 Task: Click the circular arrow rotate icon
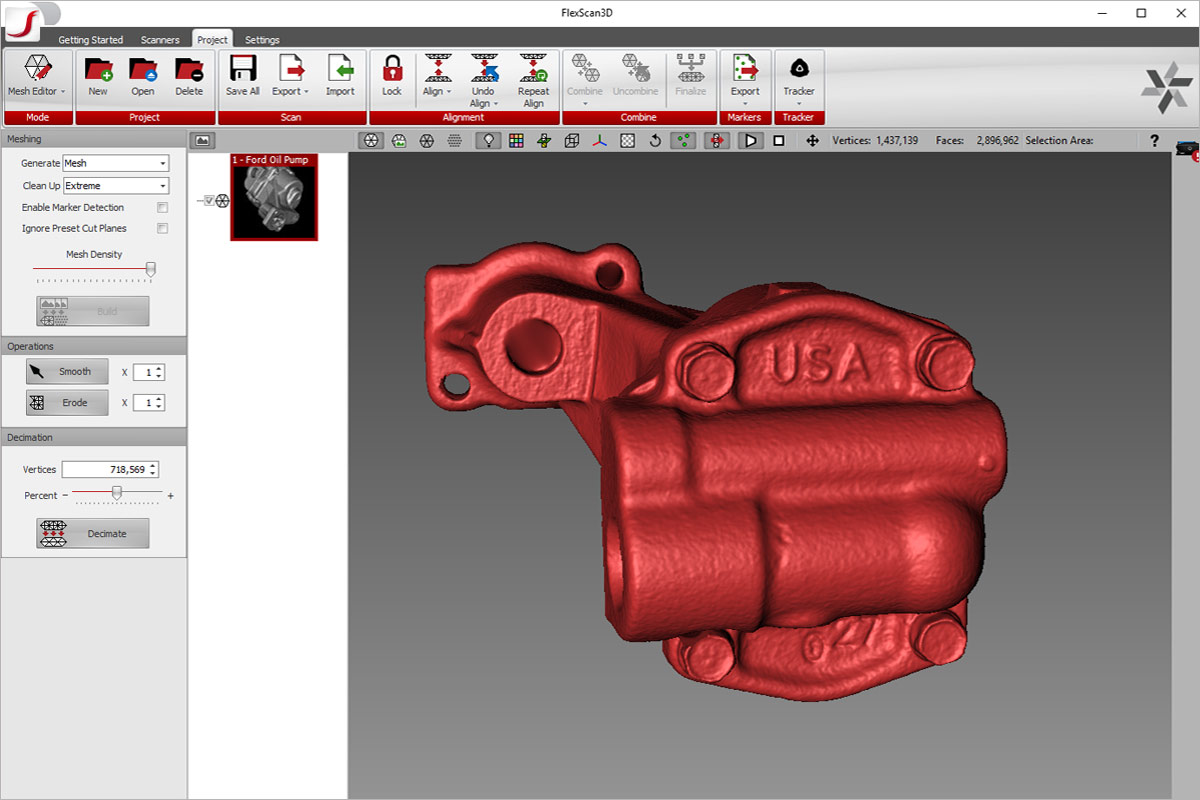pos(655,141)
